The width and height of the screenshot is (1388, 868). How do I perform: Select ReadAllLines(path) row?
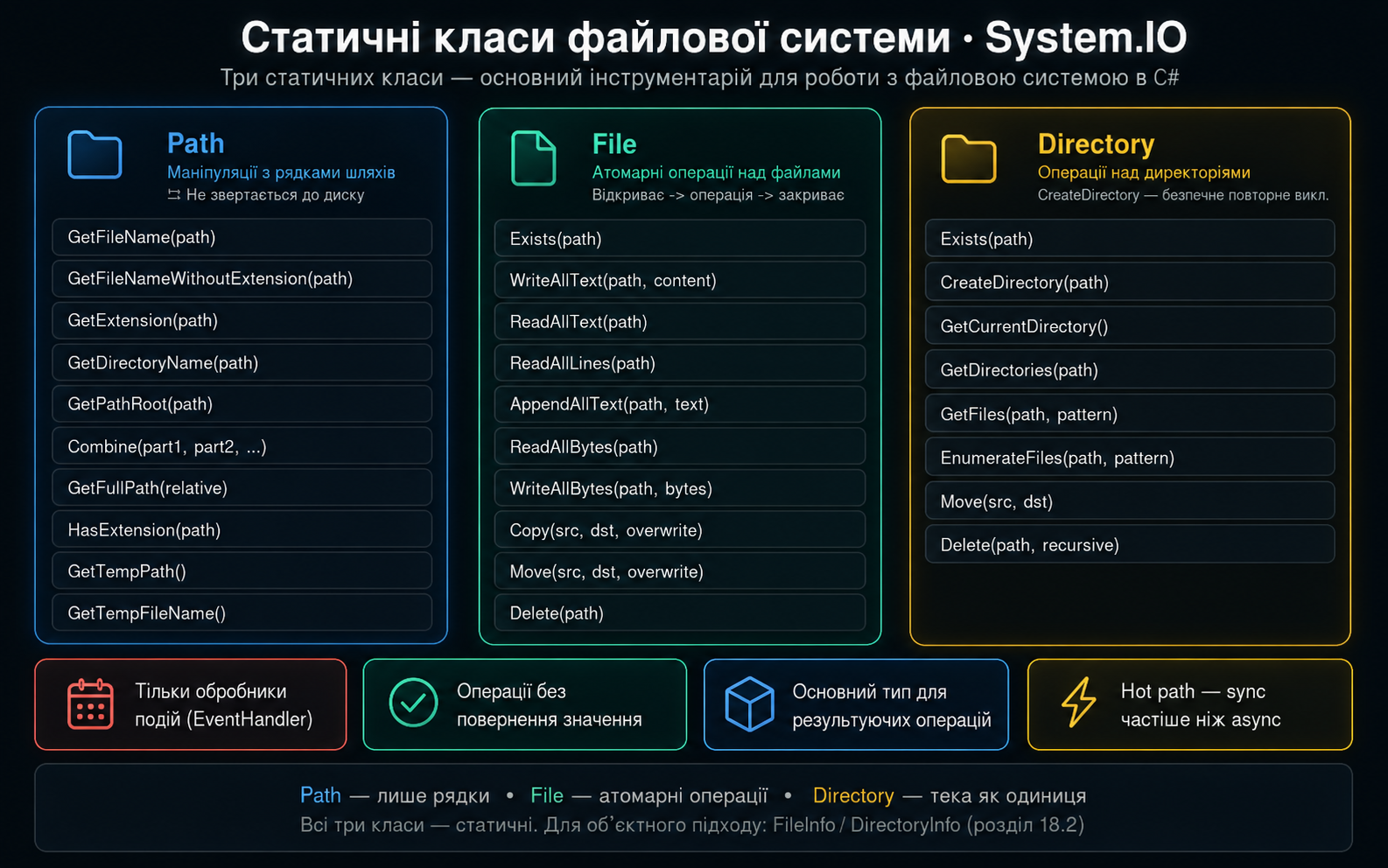[680, 362]
